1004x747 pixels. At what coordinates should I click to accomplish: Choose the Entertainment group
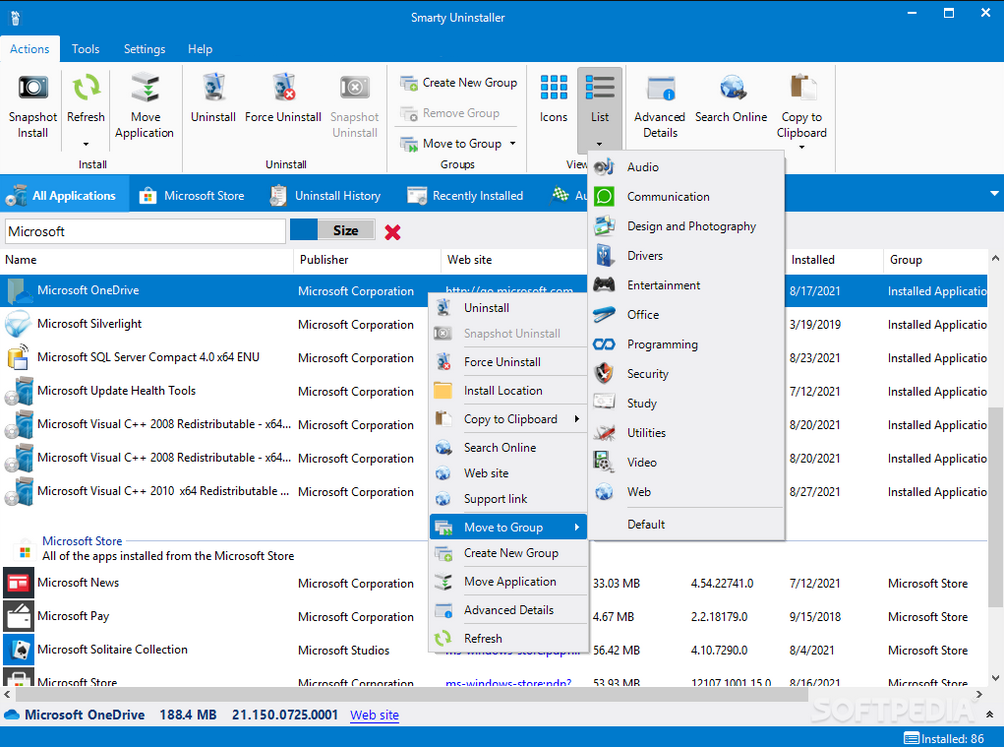click(x=686, y=285)
